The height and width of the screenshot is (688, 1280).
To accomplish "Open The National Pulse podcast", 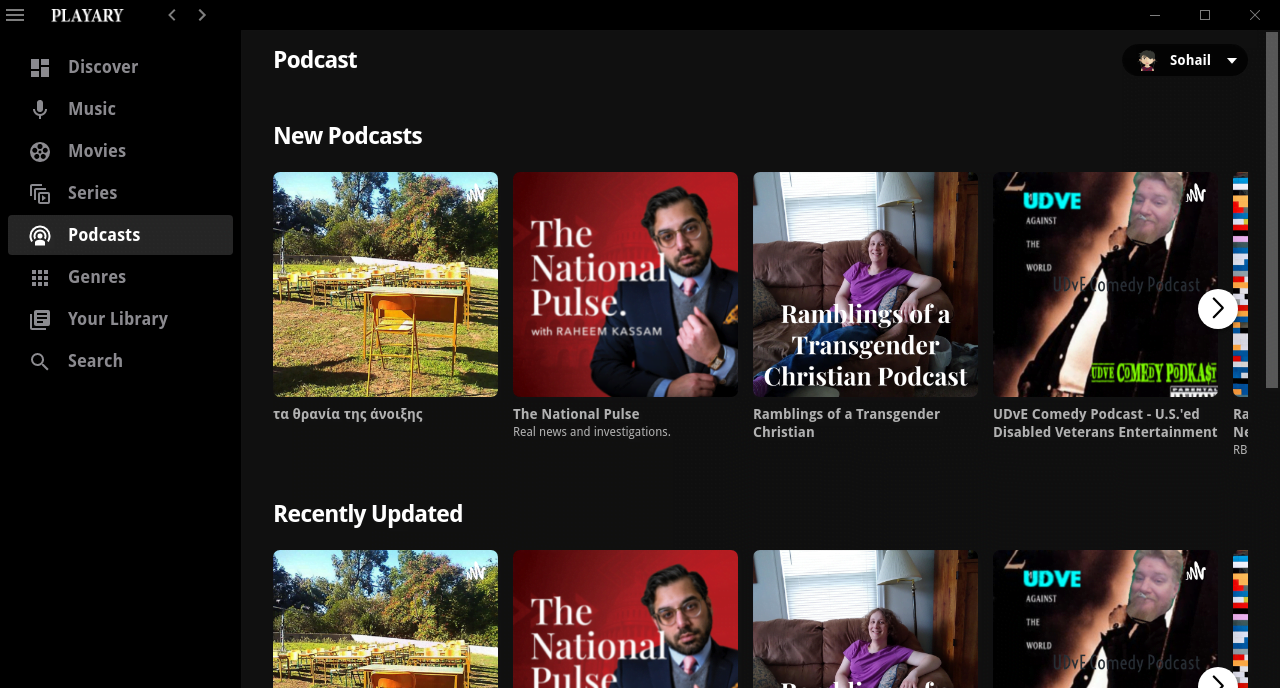I will pos(625,284).
